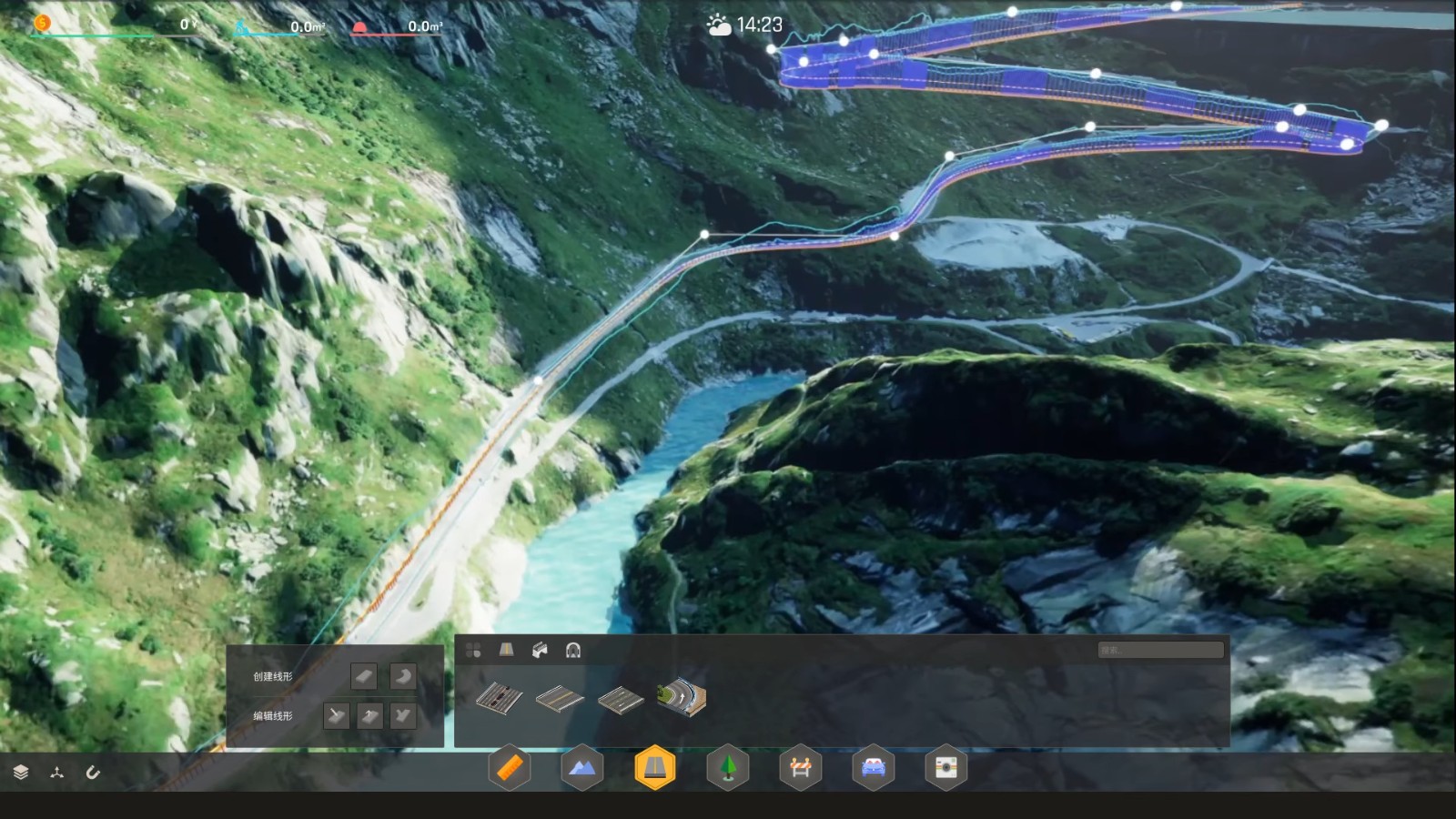Click the coordinate axes icon
The height and width of the screenshot is (819, 1456).
click(57, 773)
